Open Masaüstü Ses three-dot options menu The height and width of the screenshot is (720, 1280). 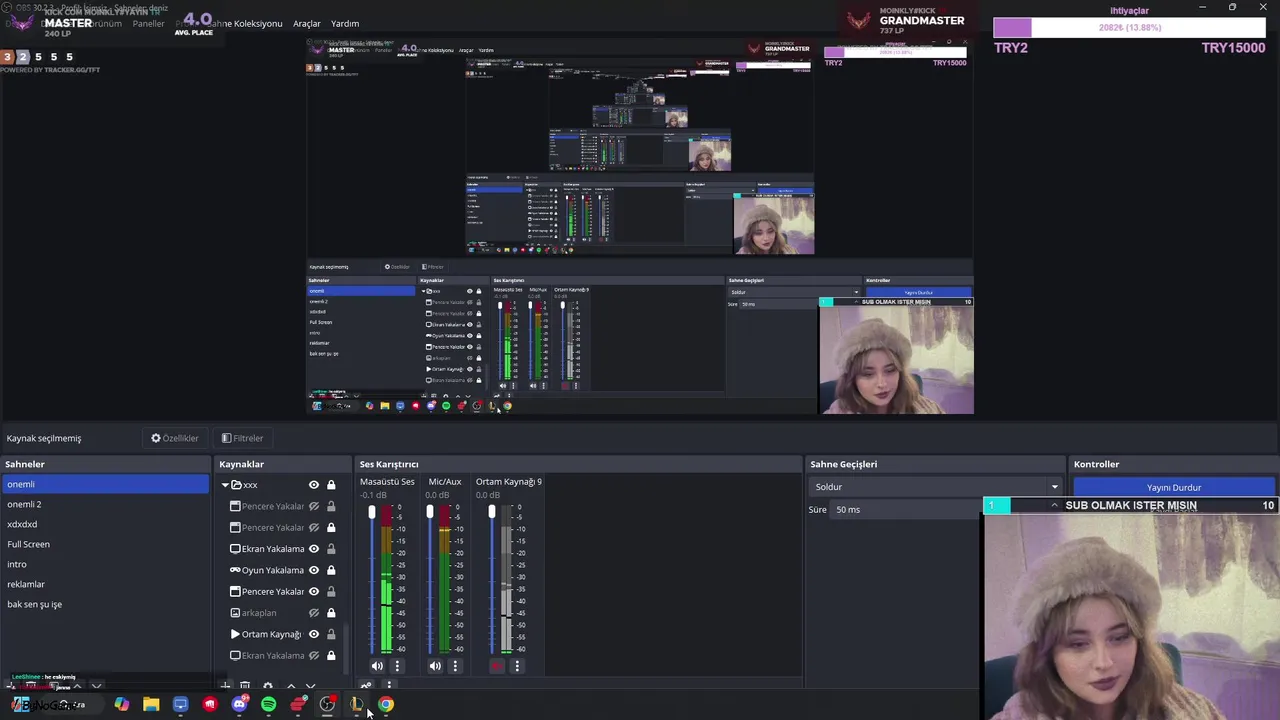pyautogui.click(x=397, y=666)
